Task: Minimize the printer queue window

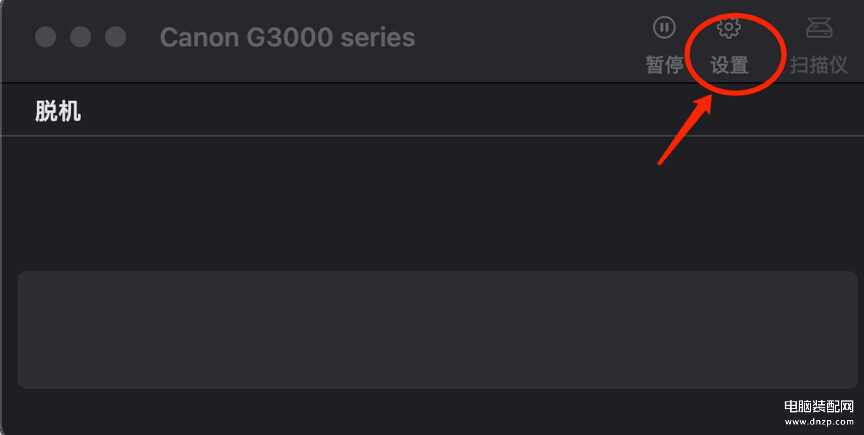Action: coord(81,37)
